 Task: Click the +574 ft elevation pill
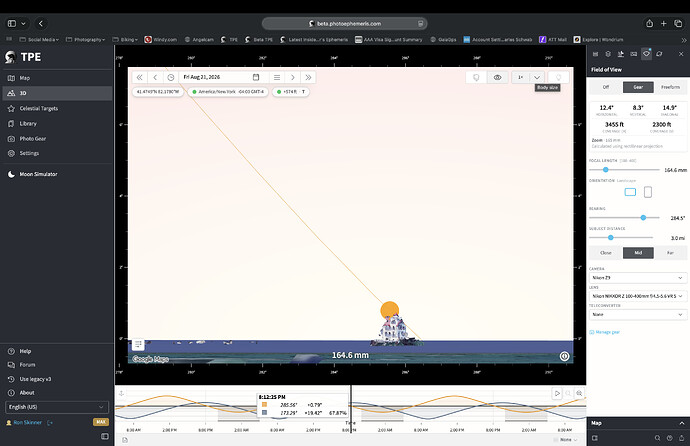tap(291, 92)
